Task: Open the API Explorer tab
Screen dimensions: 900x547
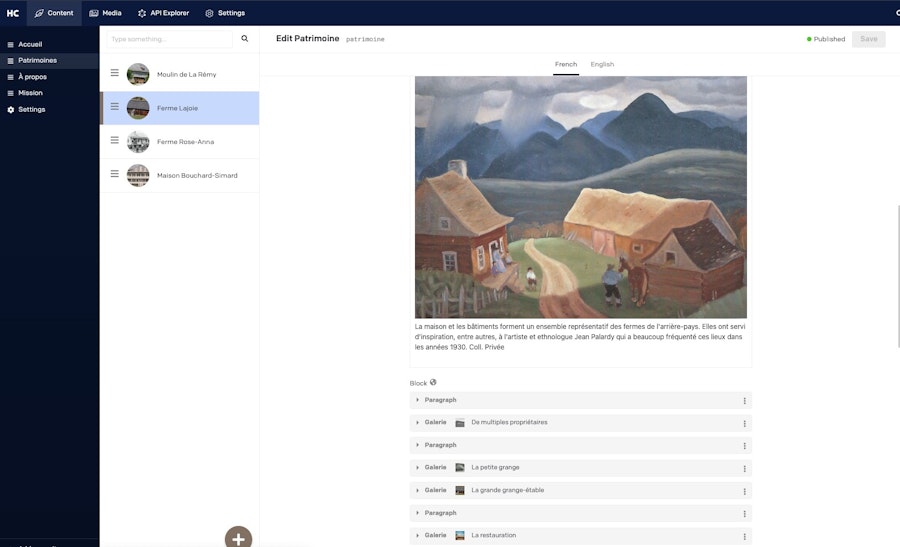Action: point(163,13)
